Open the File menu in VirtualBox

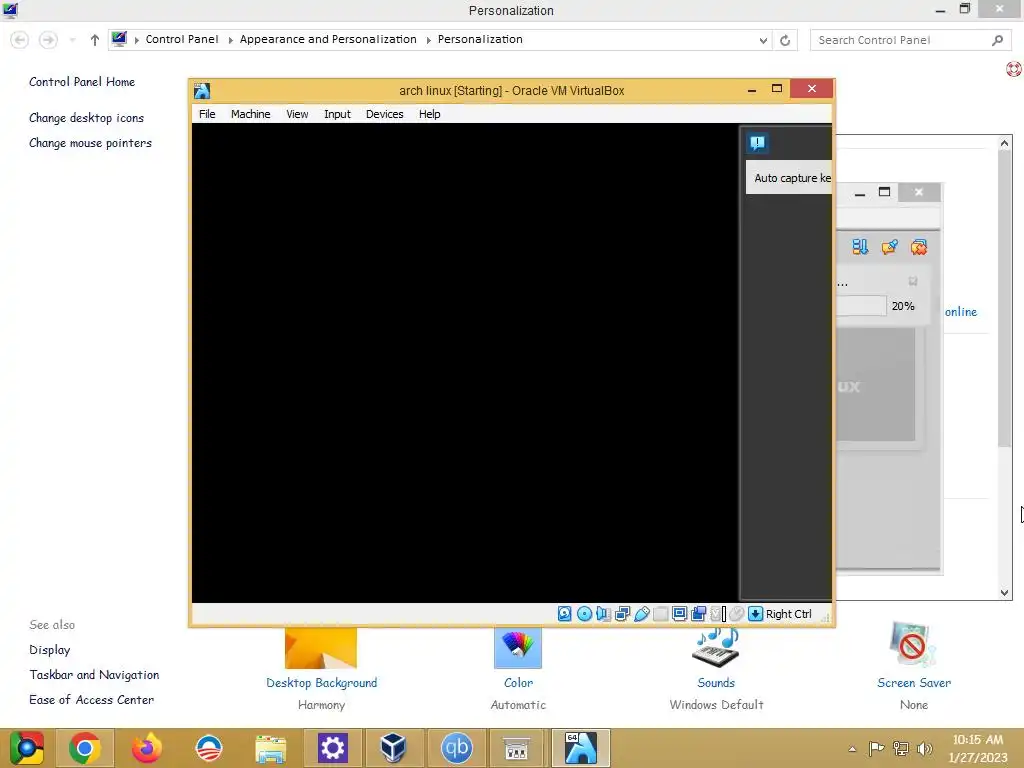[x=207, y=114]
